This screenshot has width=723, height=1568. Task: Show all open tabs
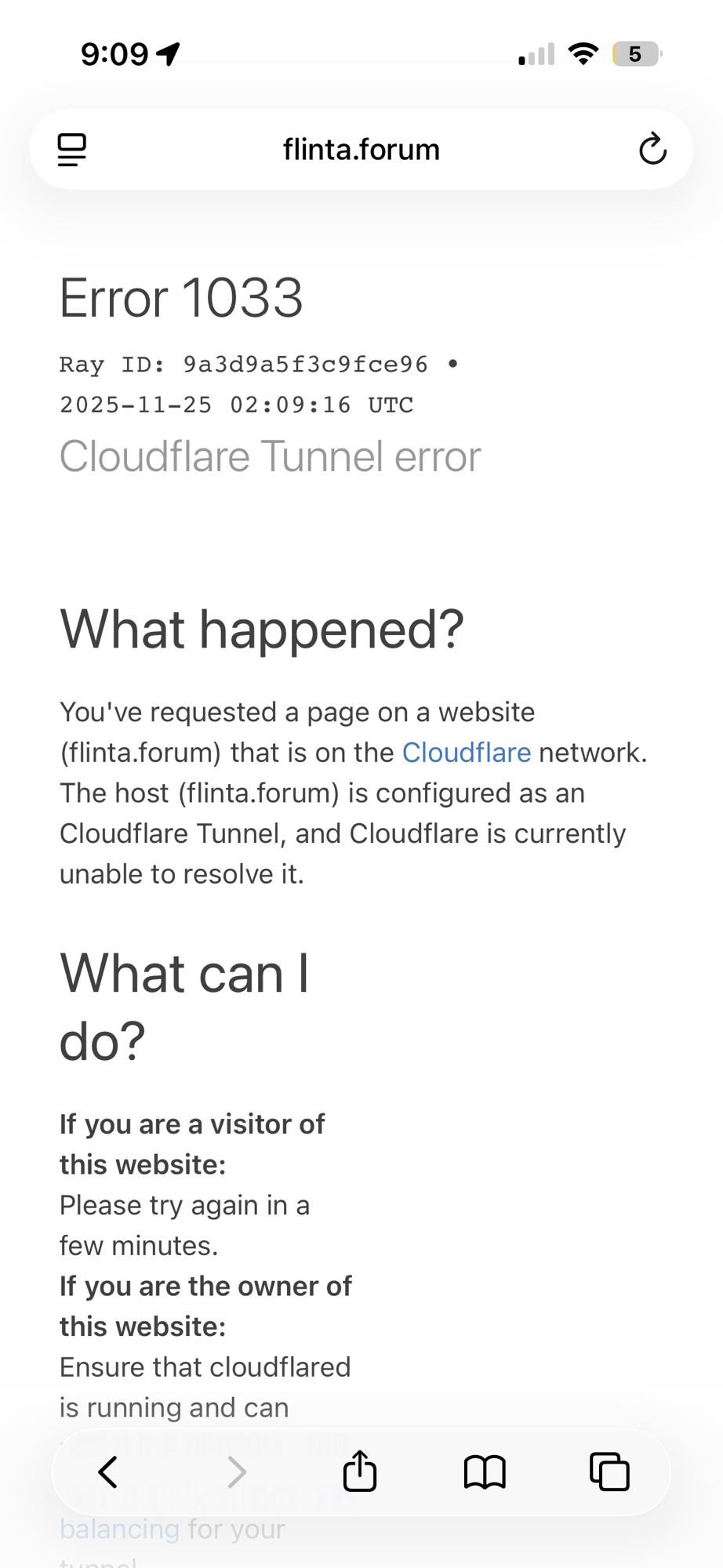(x=609, y=1472)
